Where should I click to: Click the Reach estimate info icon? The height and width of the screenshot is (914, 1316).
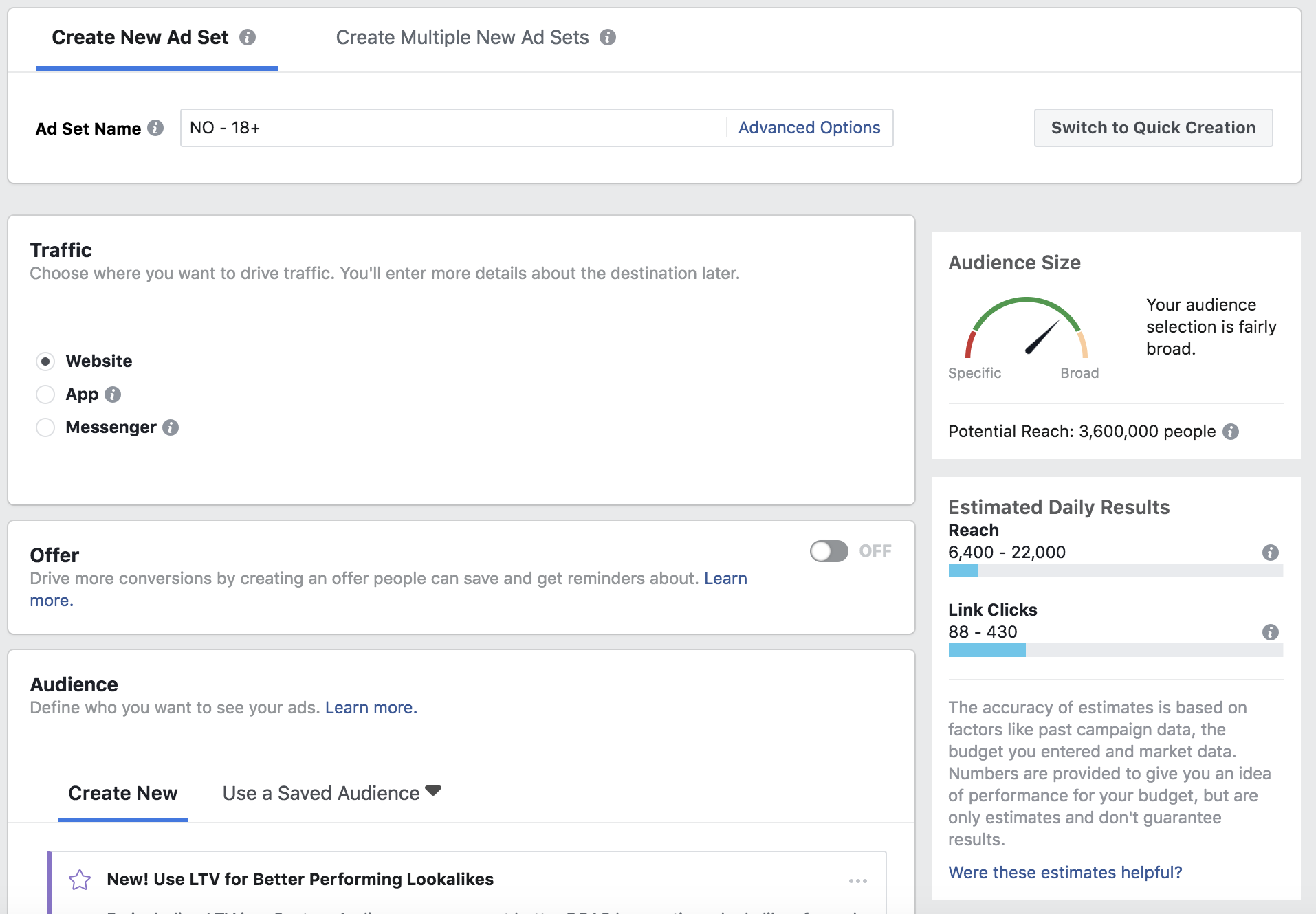pyautogui.click(x=1271, y=553)
